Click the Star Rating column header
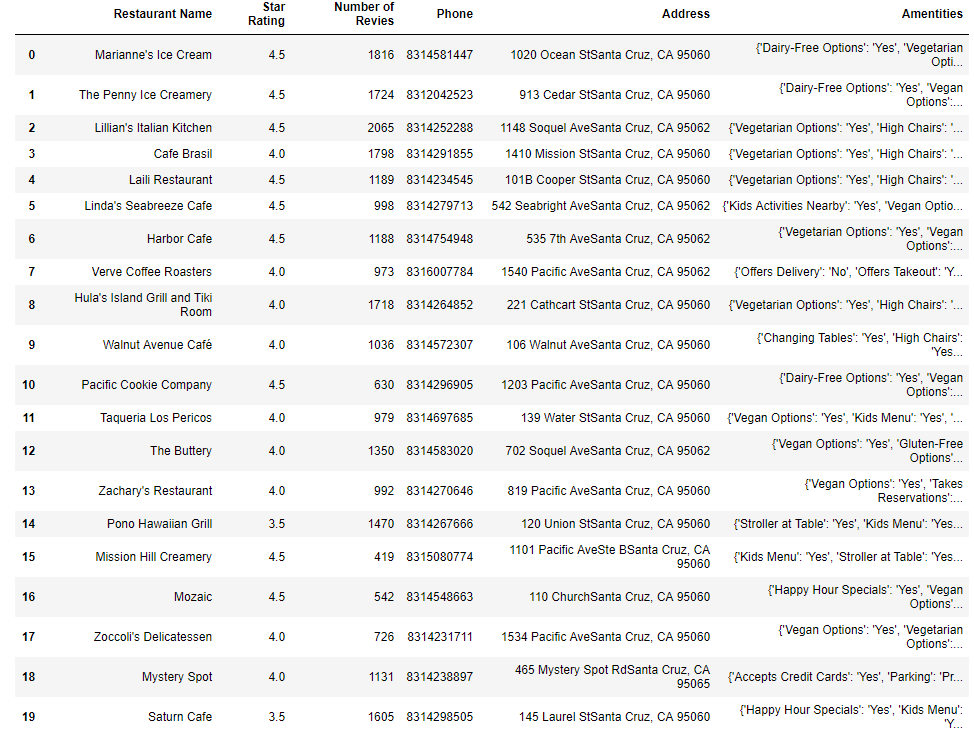 click(266, 14)
